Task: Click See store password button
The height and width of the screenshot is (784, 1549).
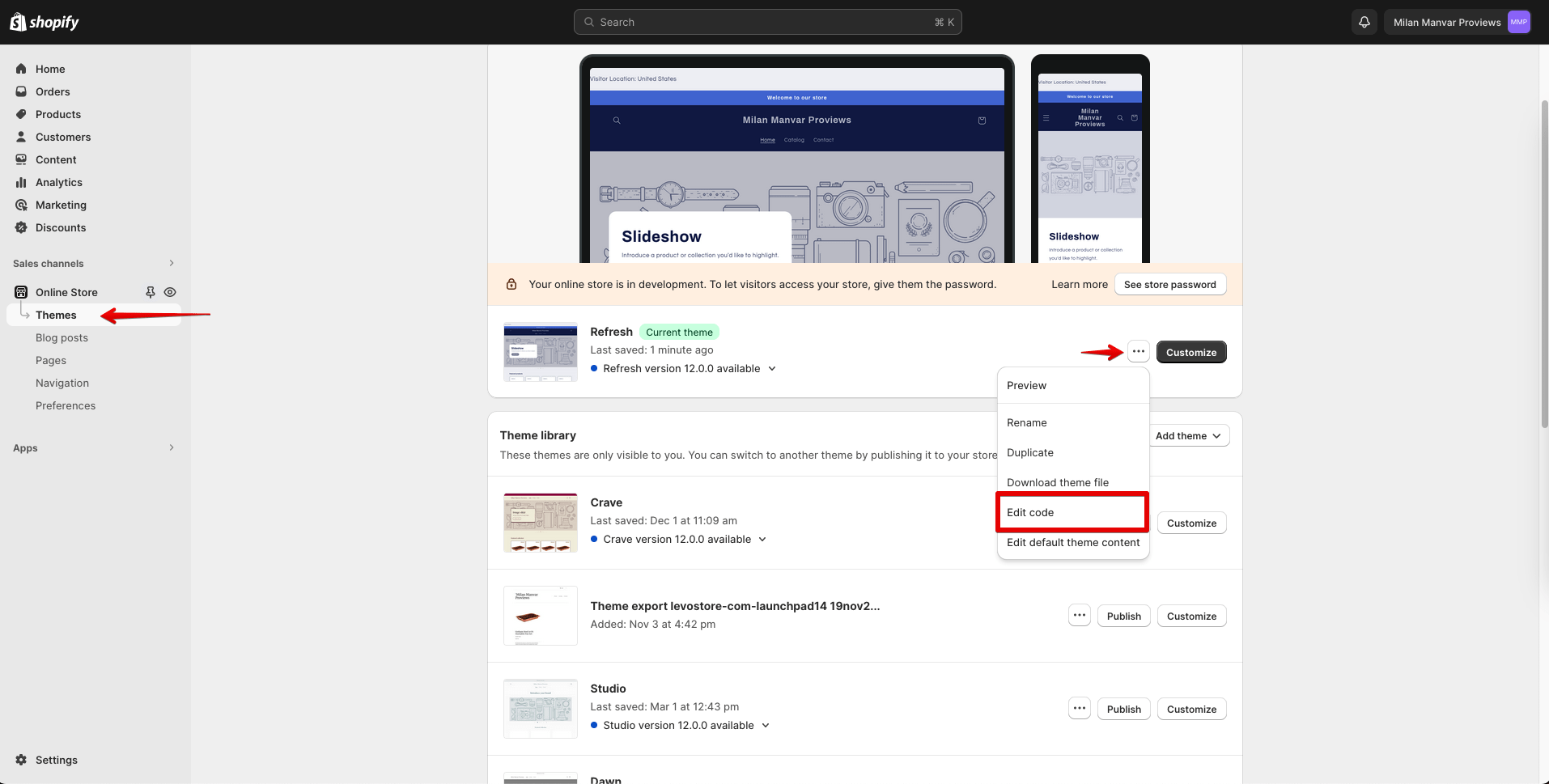Action: coord(1169,284)
